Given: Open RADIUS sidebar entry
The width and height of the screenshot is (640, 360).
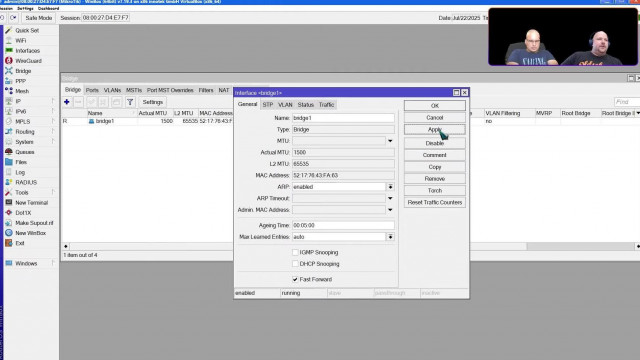Looking at the screenshot, I should (26, 182).
